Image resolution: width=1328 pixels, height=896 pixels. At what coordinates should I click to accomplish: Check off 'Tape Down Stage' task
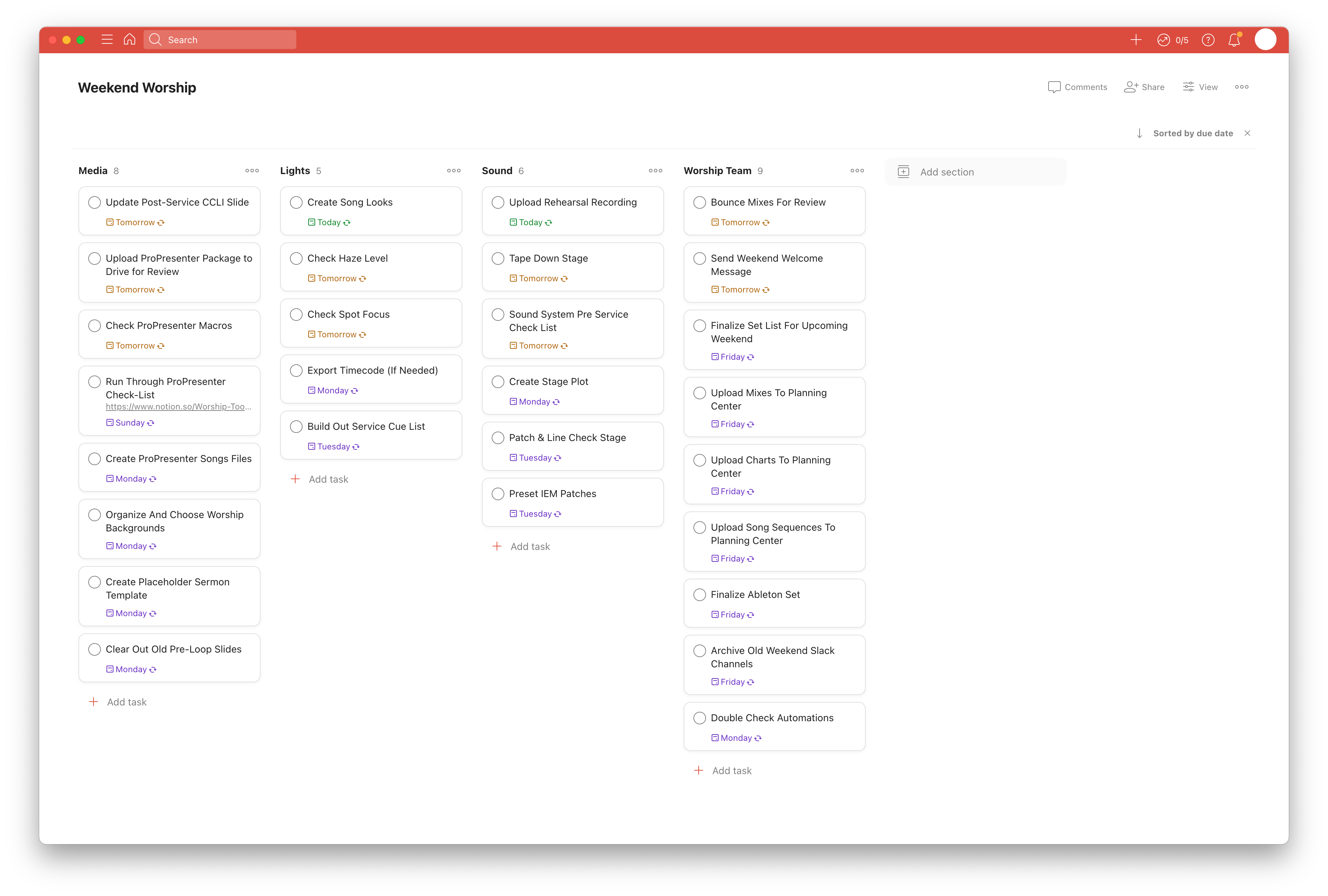coord(498,258)
